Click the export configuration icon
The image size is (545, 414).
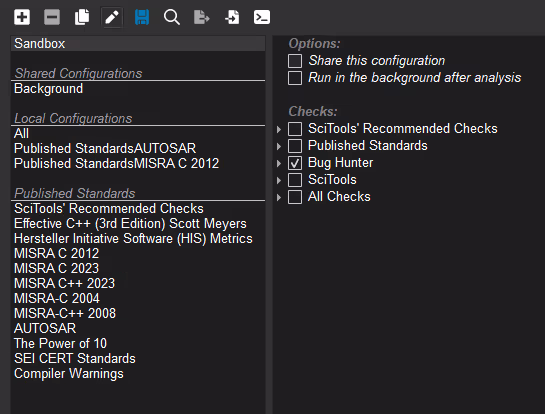coord(202,17)
